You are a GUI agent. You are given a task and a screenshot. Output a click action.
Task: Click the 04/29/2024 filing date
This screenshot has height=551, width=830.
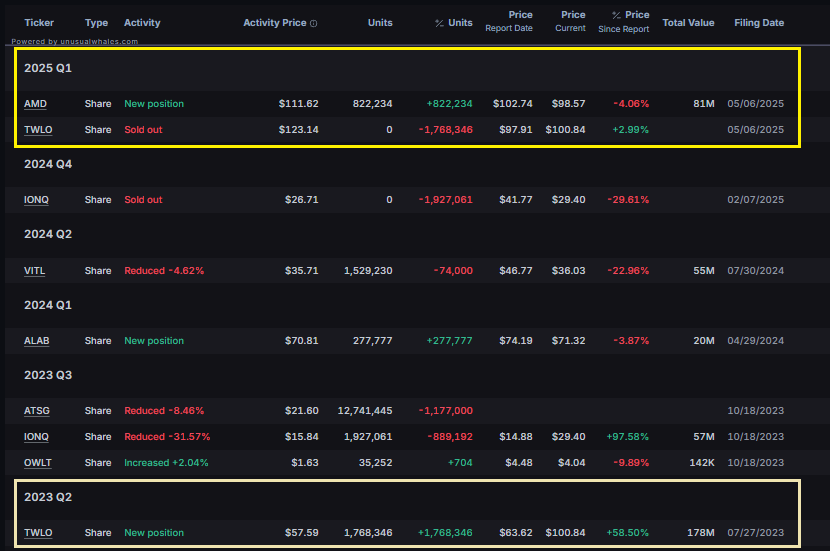755,340
